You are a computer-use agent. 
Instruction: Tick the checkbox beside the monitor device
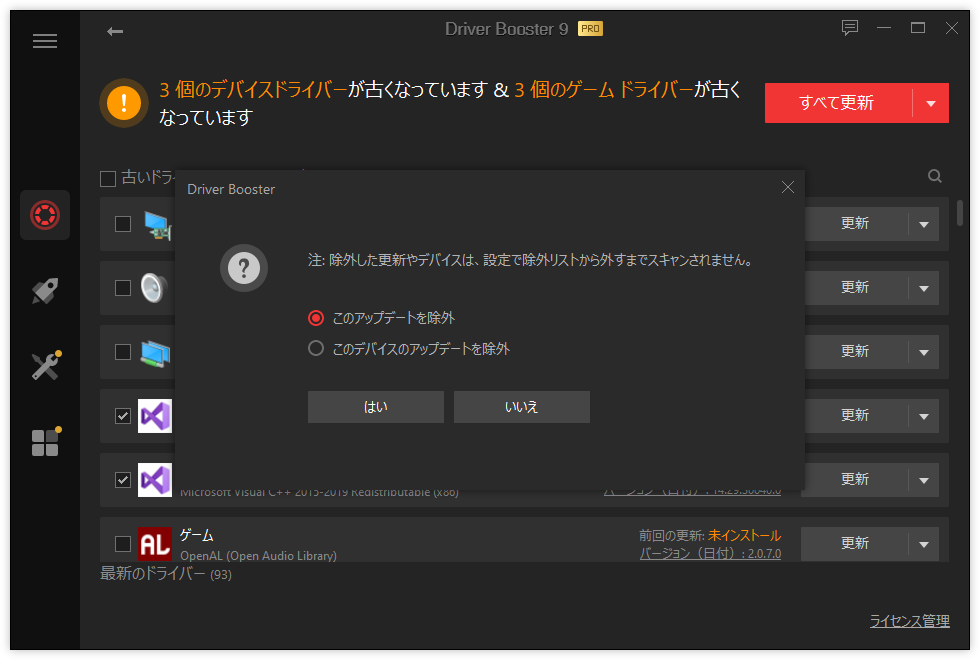tap(123, 352)
